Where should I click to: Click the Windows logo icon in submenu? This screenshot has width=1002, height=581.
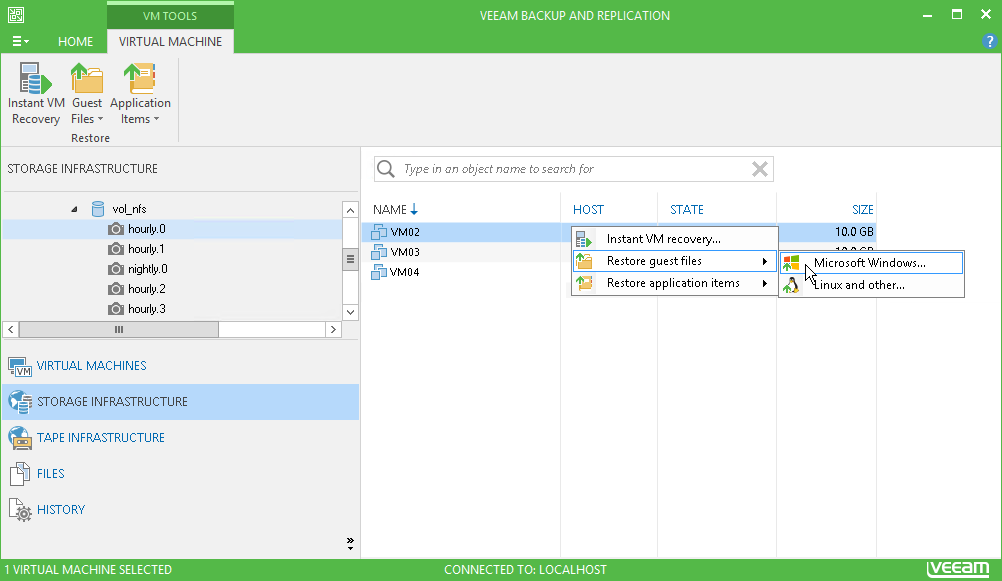[791, 263]
